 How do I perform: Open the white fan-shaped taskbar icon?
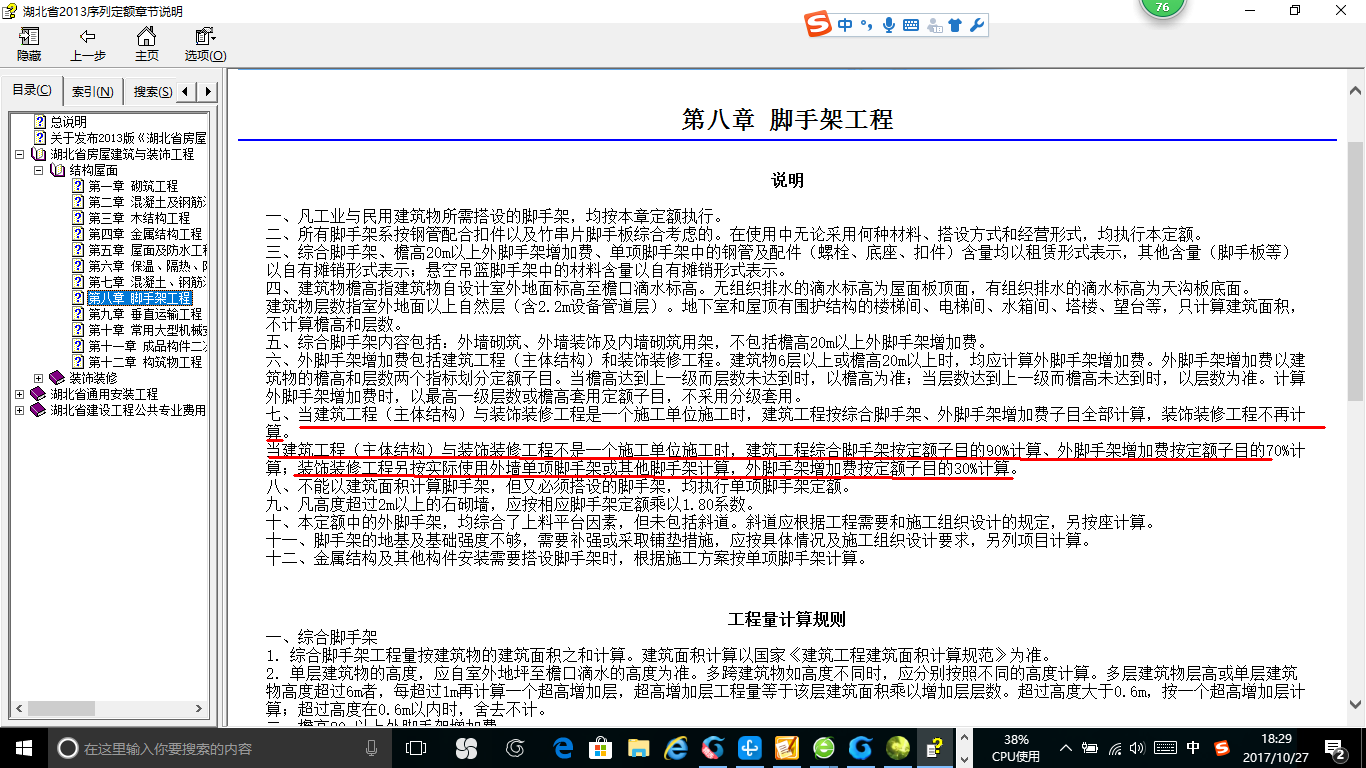[x=466, y=748]
